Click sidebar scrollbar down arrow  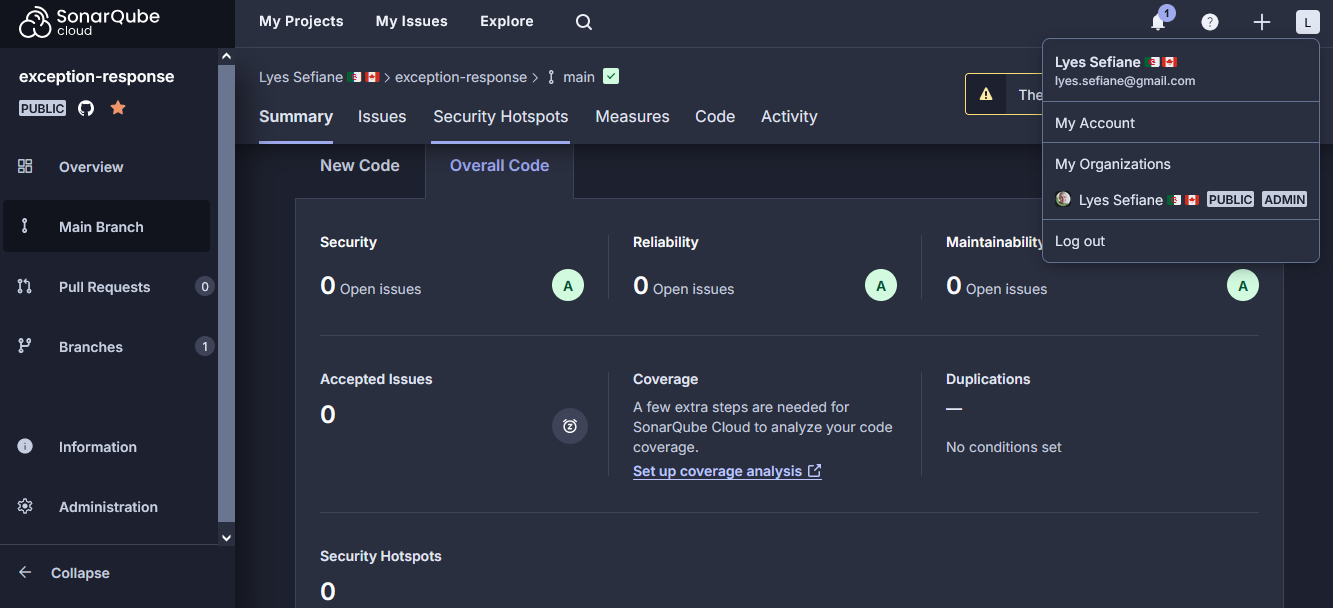pos(226,537)
